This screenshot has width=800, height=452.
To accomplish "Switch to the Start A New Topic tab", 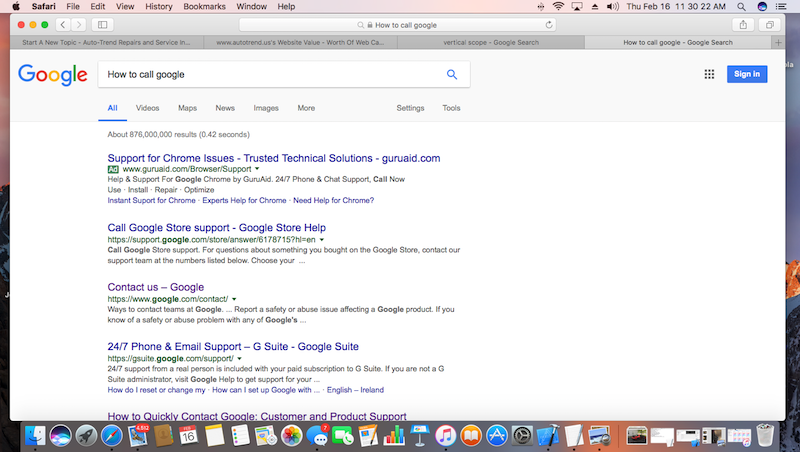I will pos(106,42).
